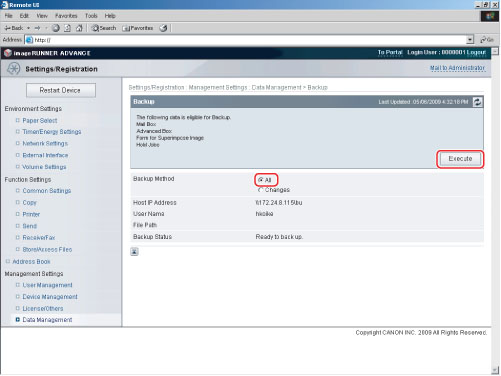Open Data Management link
This screenshot has width=501, height=376.
(x=47, y=320)
